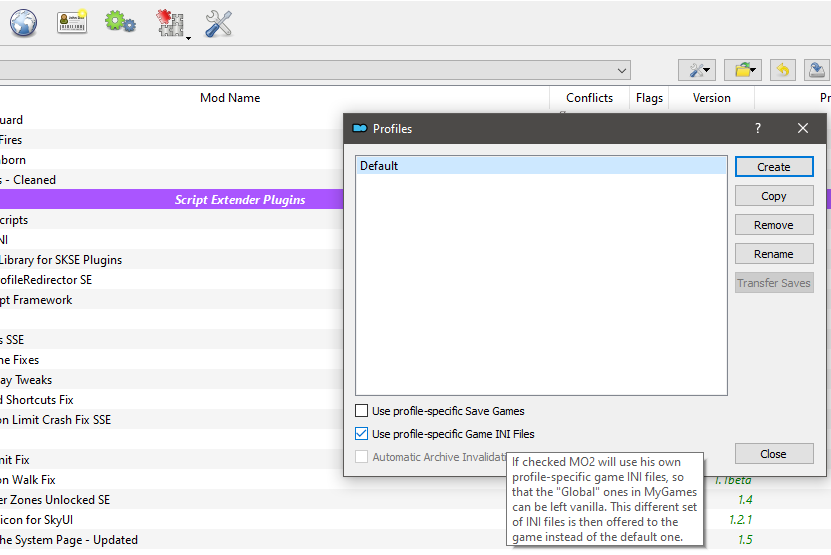
Task: Select Library for SKSE Plugins mod
Action: click(x=172, y=260)
